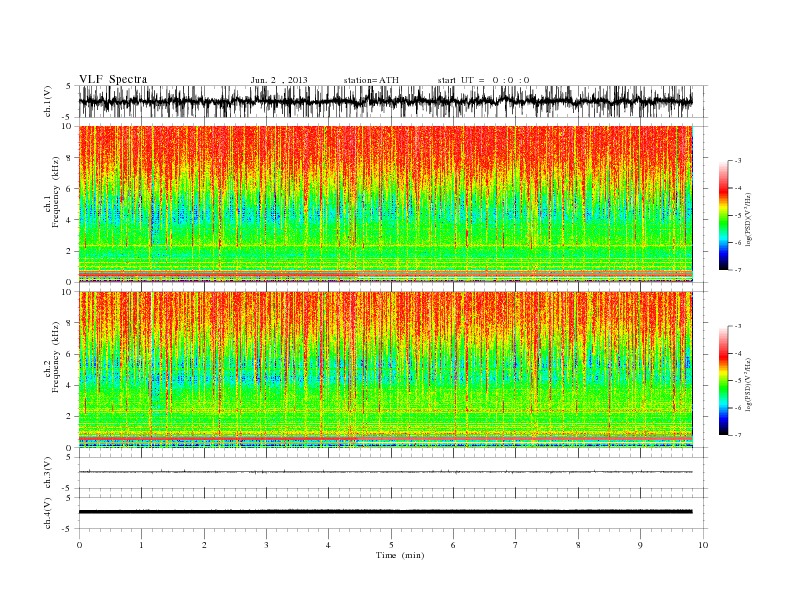
Task: Click the "station=ATH" header label
Action: (371, 80)
